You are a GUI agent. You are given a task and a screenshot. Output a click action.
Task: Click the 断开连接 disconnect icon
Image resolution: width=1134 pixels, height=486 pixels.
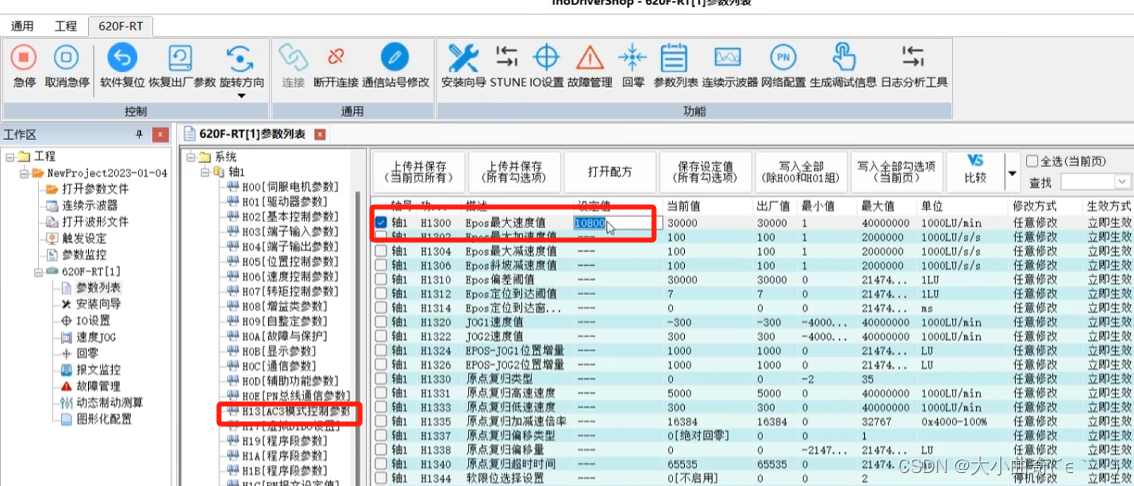pyautogui.click(x=336, y=57)
